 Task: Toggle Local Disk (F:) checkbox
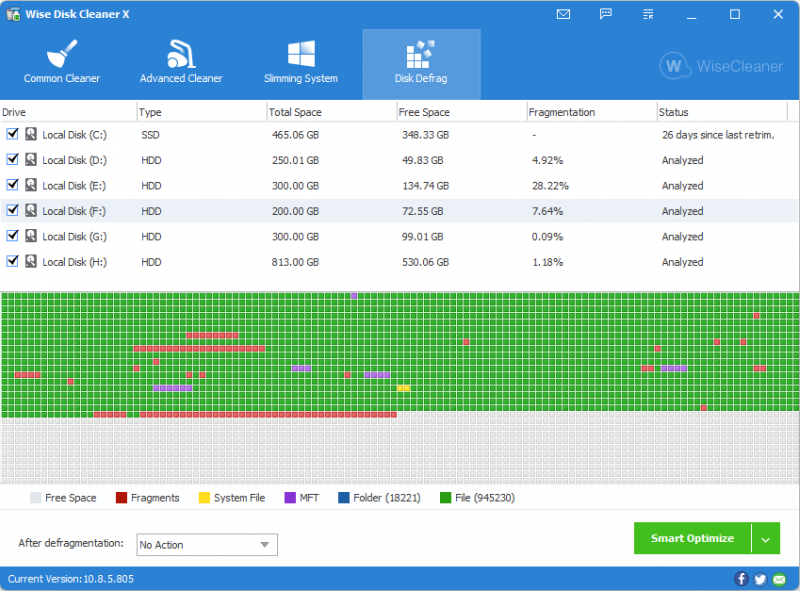[x=12, y=210]
